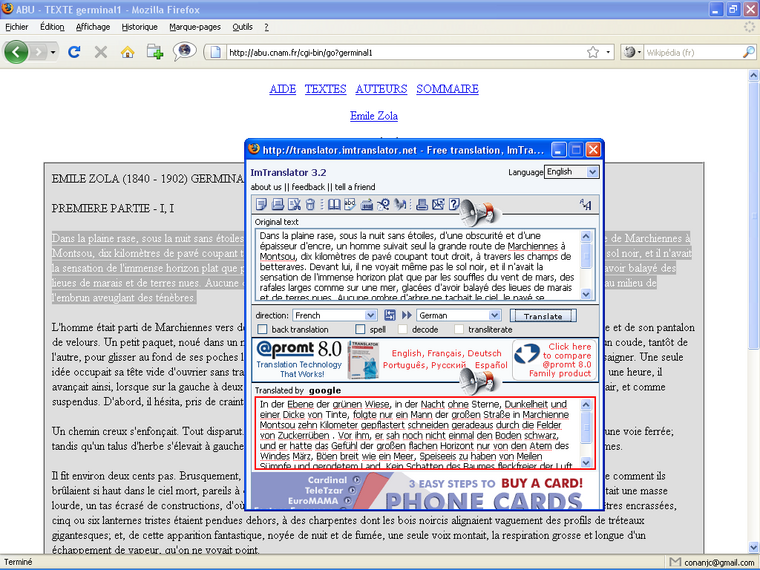The image size is (760, 570).
Task: Tick the decode checkbox
Action: (402, 330)
